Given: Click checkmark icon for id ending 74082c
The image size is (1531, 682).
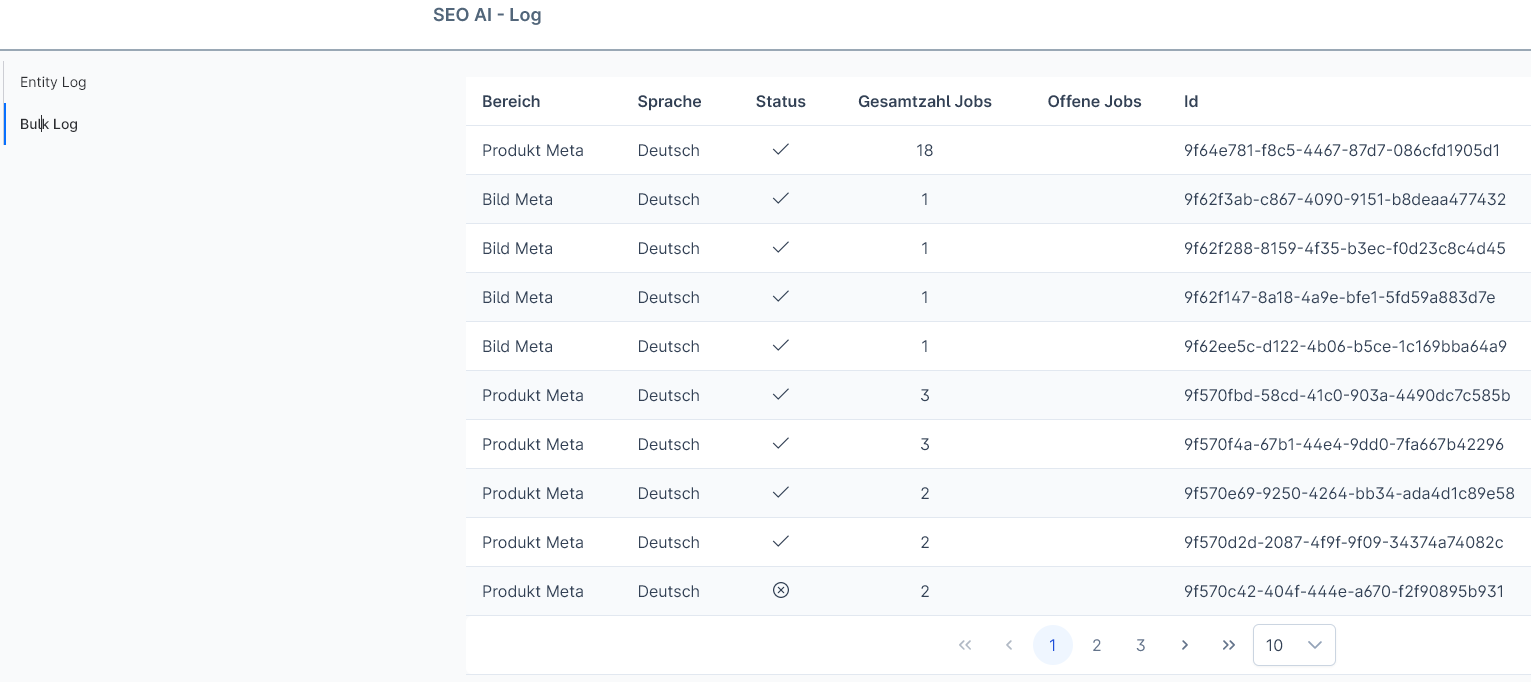Looking at the screenshot, I should click(x=781, y=541).
